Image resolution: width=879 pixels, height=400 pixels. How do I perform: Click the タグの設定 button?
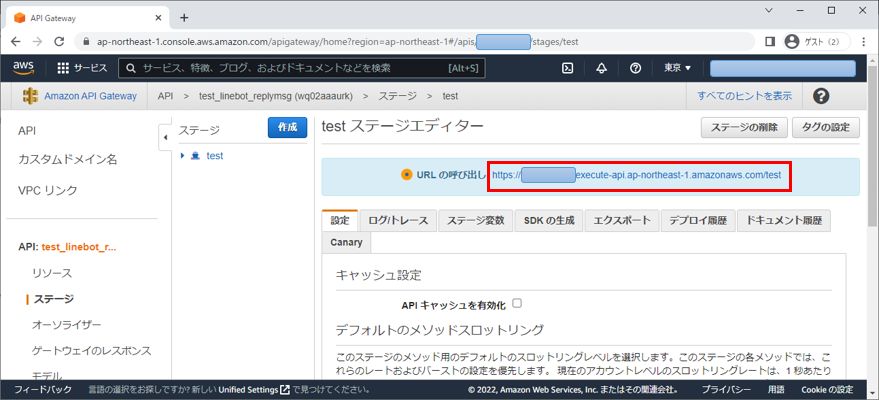[x=826, y=127]
